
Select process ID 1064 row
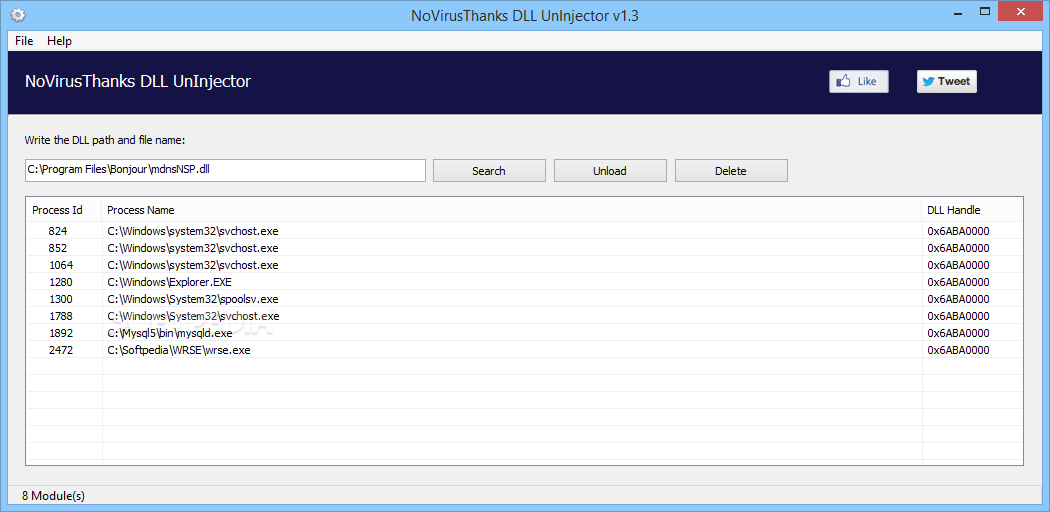tap(524, 265)
